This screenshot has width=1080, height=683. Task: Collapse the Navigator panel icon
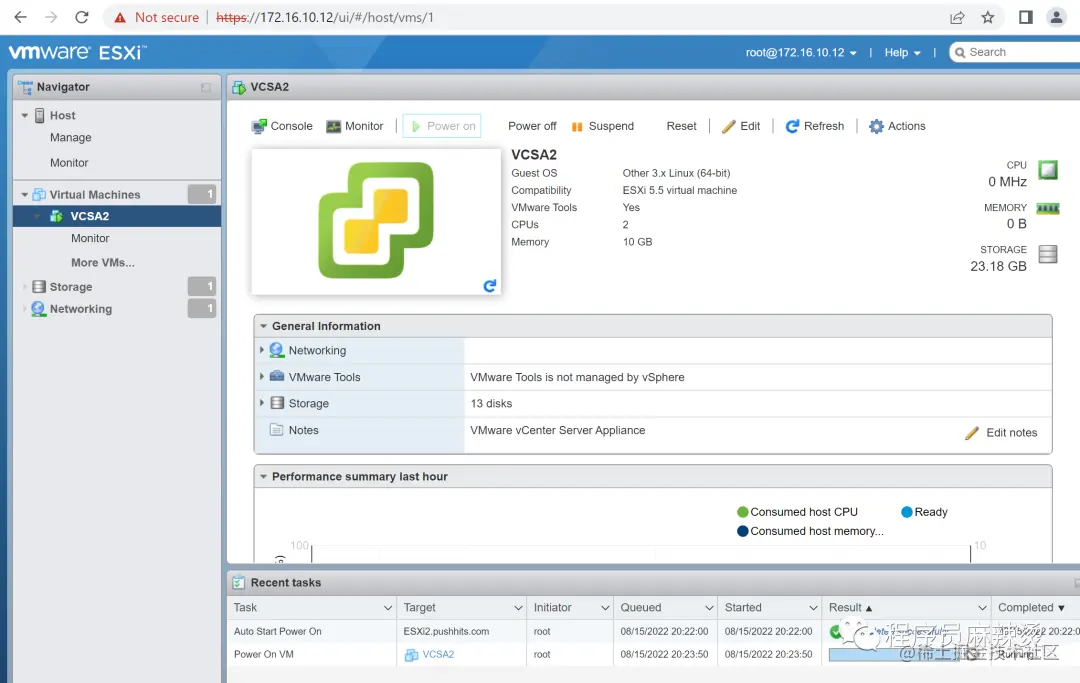point(205,87)
